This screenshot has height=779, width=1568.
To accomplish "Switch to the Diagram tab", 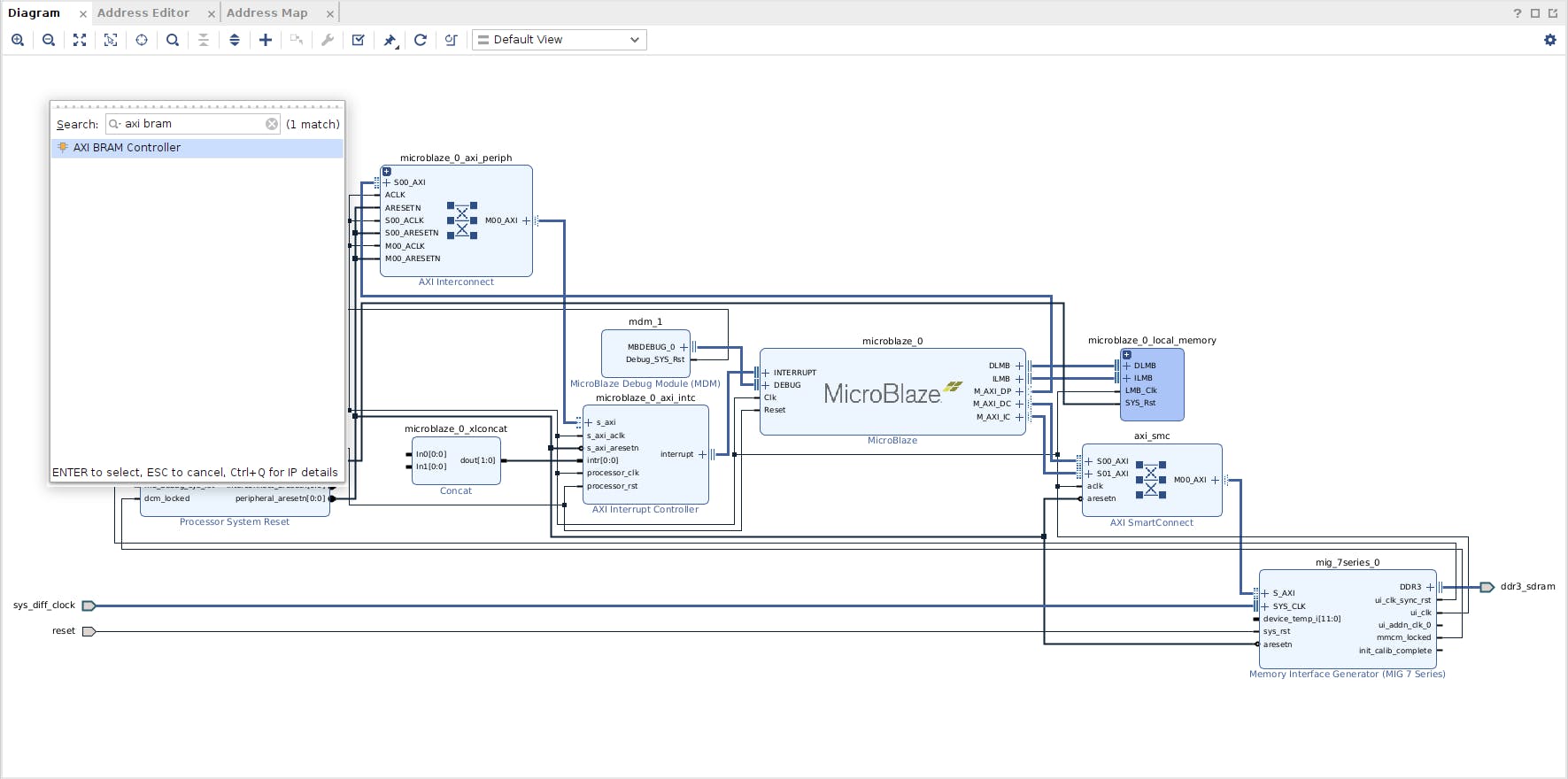I will coord(35,13).
